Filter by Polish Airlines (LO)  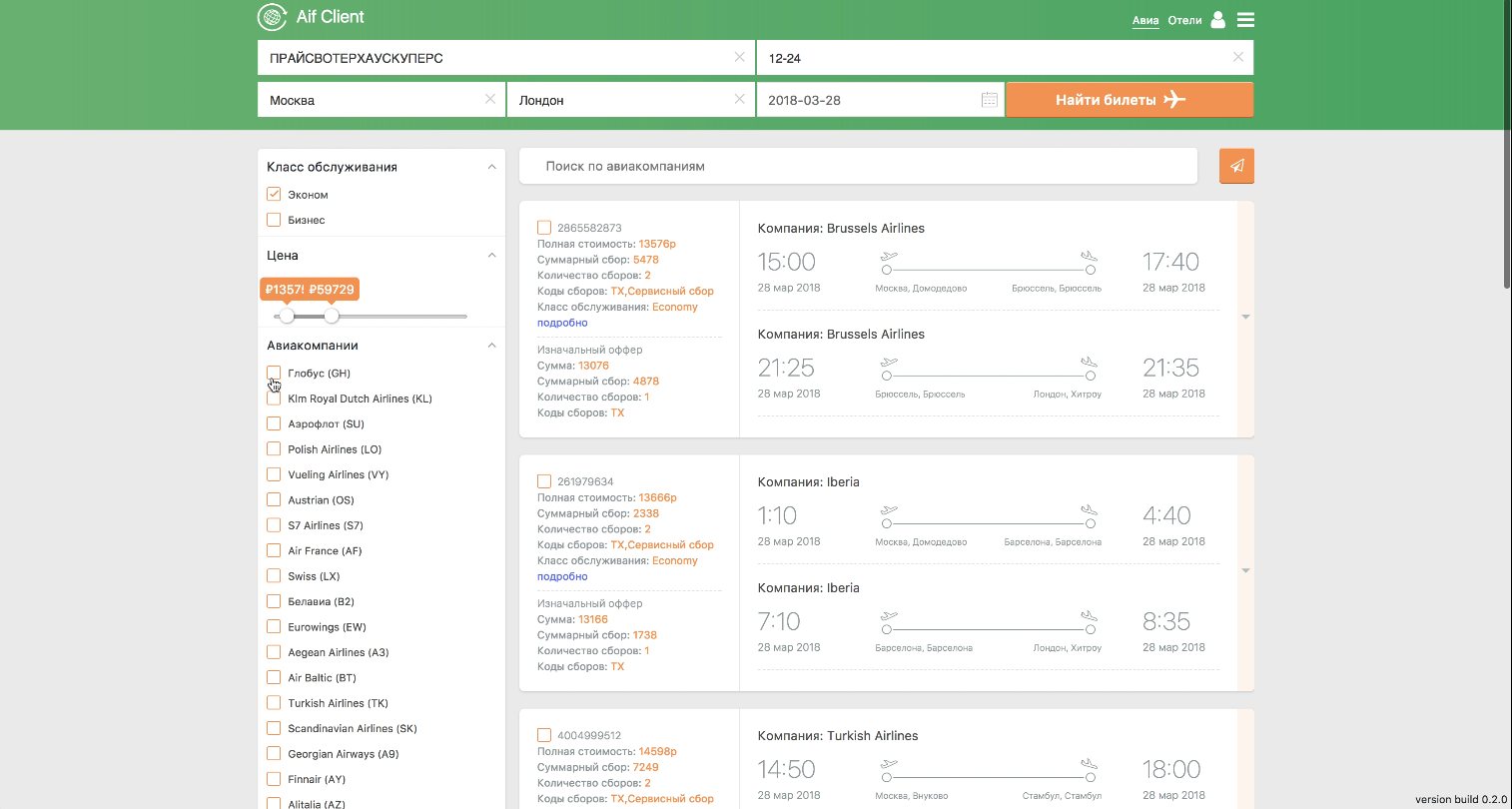(274, 448)
